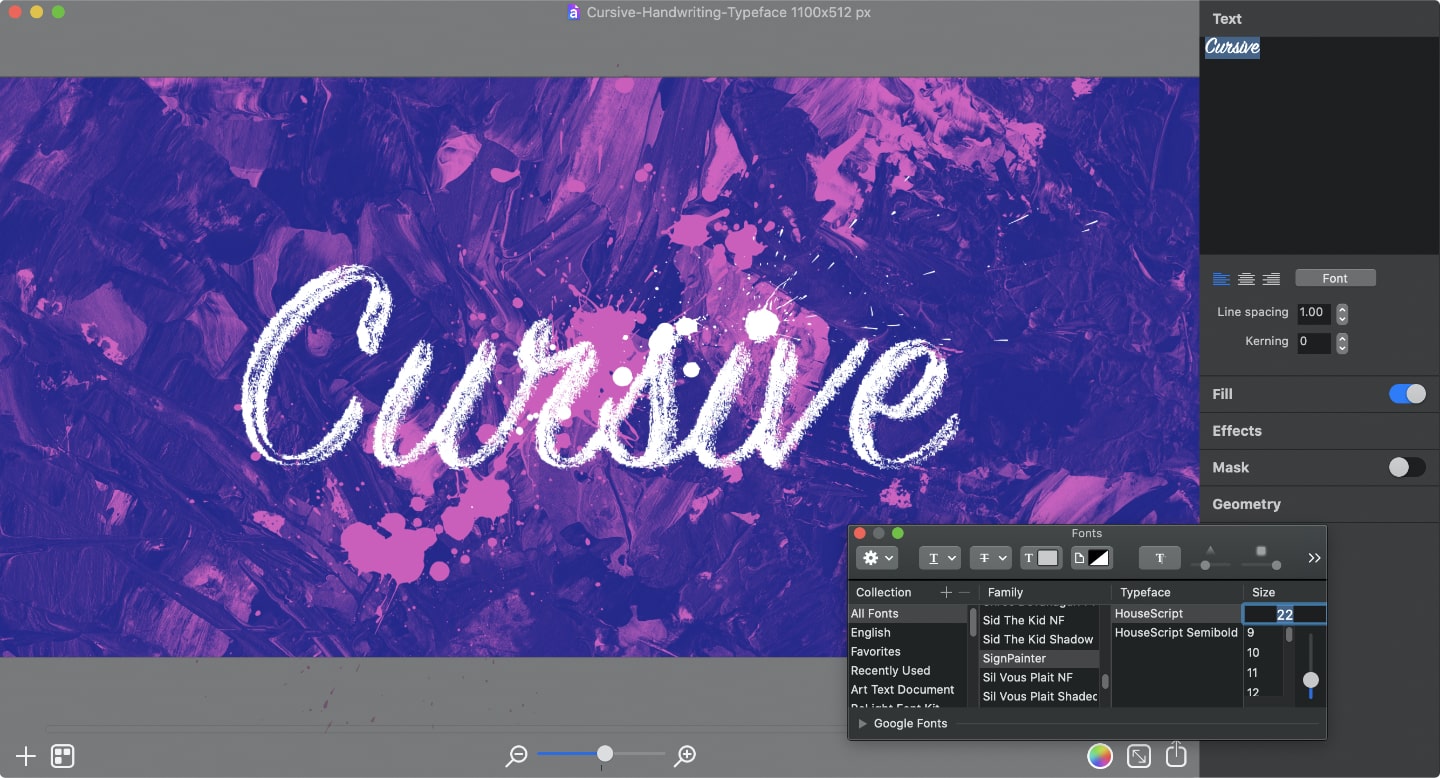Click the share icon in bottom toolbar
Screen dimensions: 1440x778
(x=1176, y=756)
